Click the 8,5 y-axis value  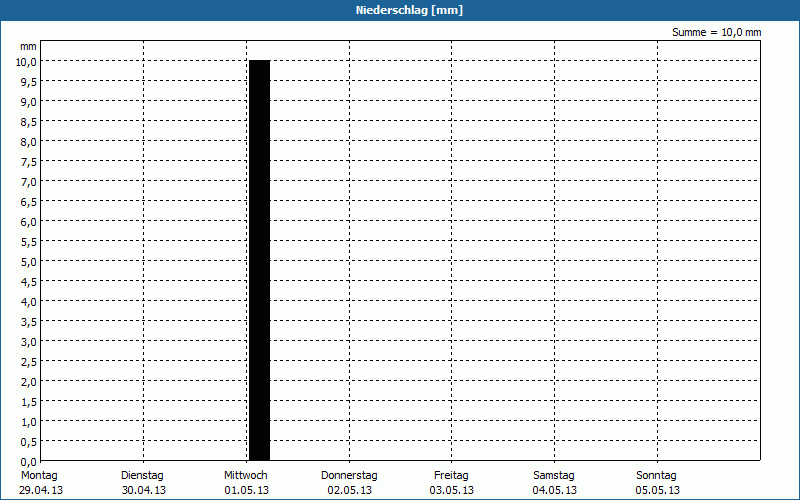28,121
